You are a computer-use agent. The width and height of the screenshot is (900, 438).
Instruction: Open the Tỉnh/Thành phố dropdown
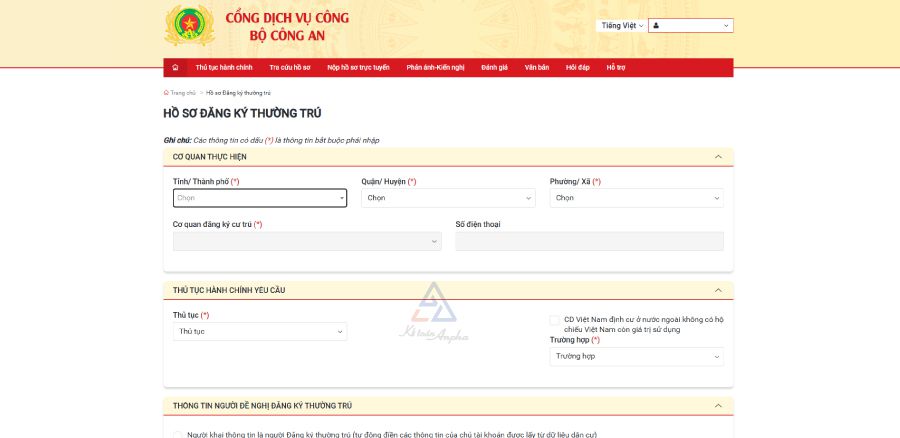[260, 198]
